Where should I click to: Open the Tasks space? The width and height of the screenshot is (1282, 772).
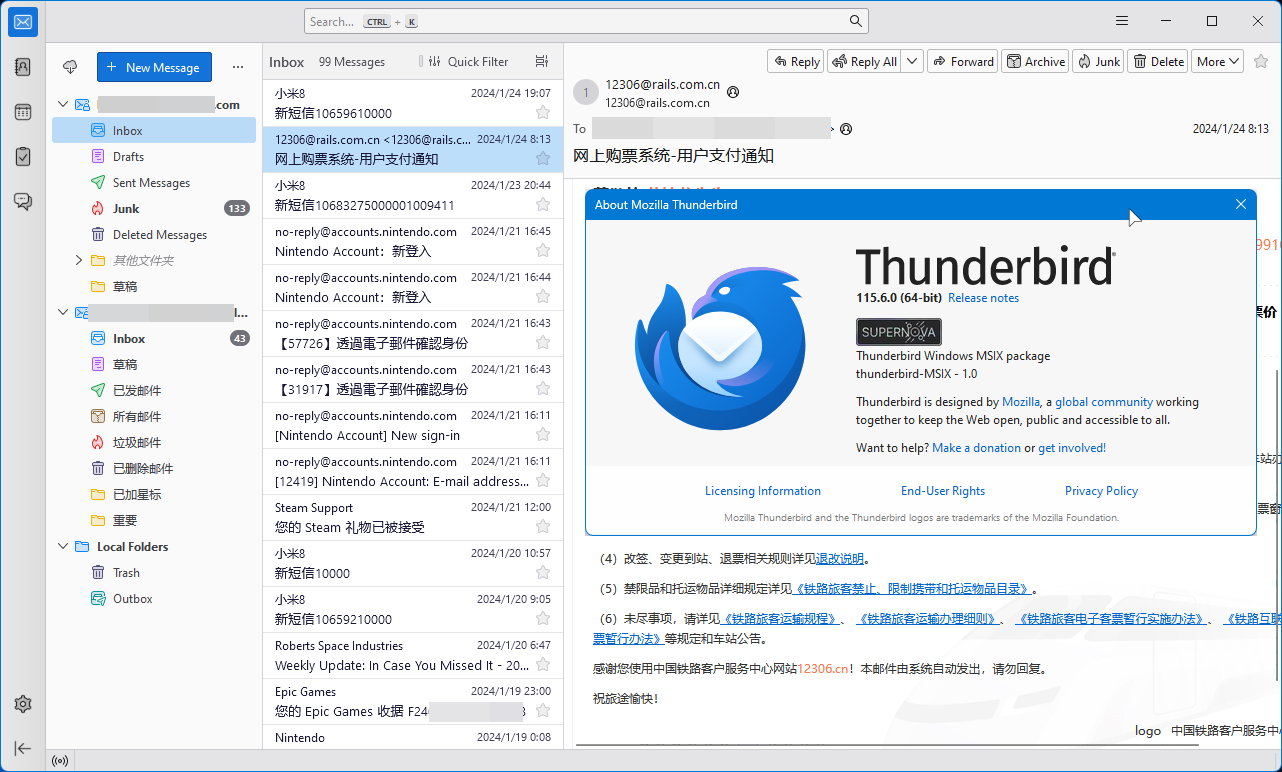tap(23, 157)
